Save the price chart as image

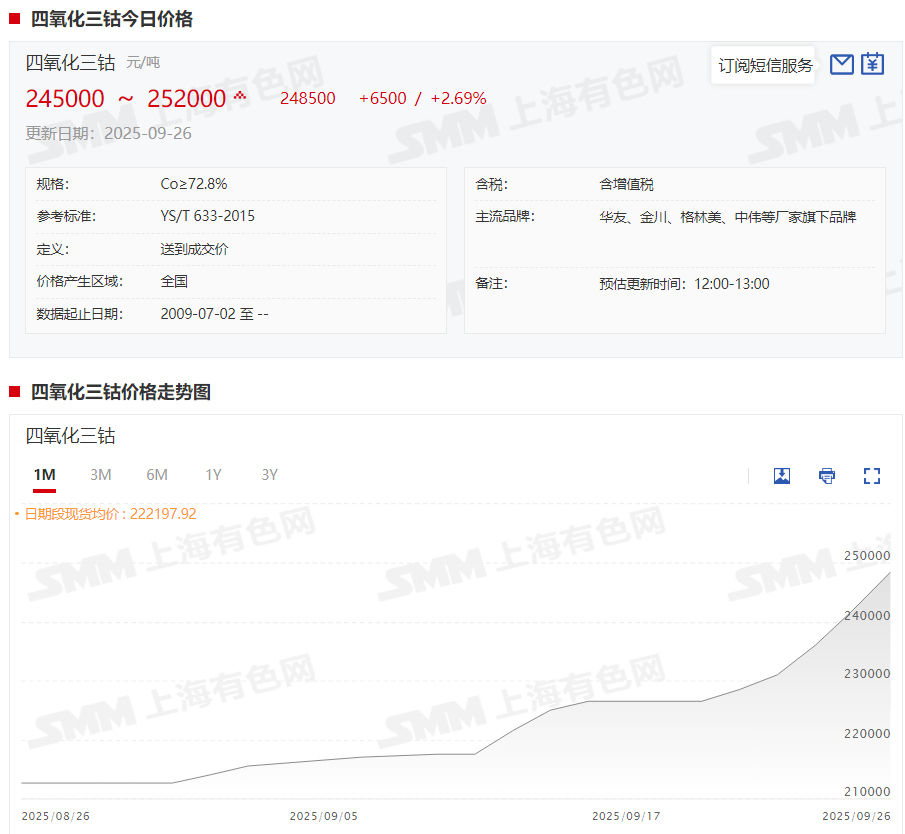pos(782,476)
